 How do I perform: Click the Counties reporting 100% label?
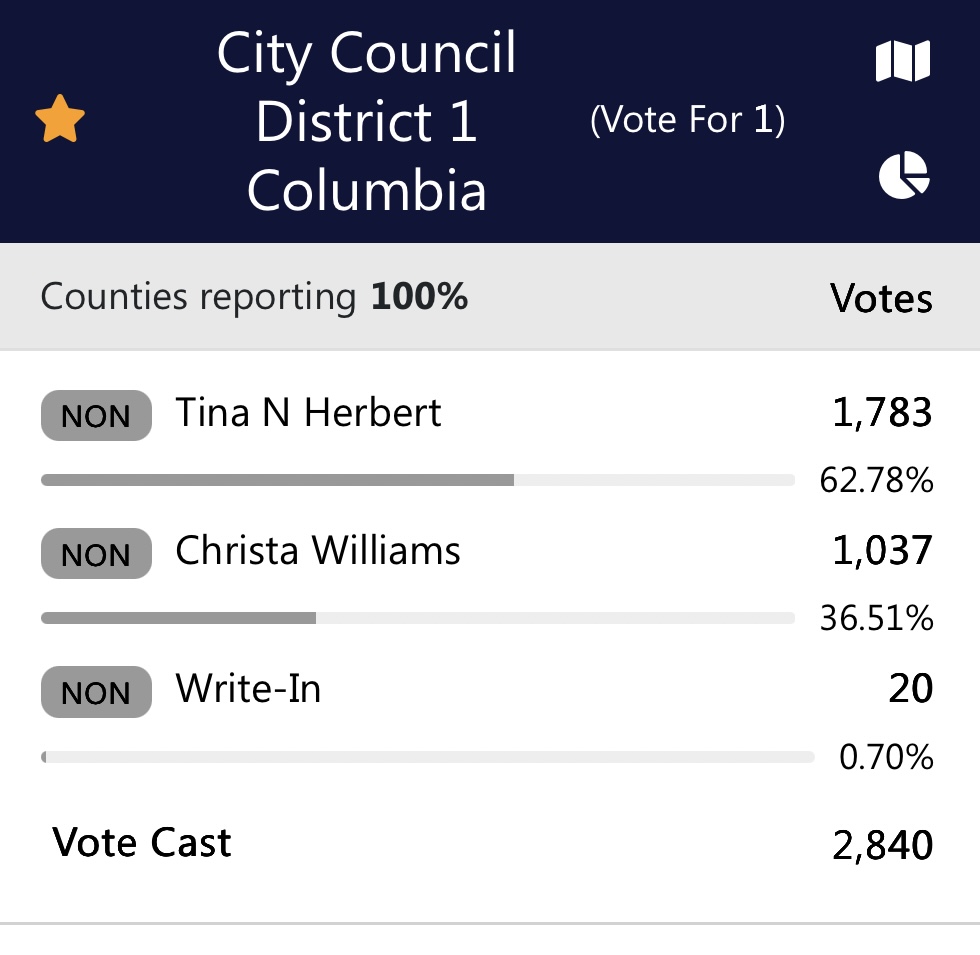point(253,297)
